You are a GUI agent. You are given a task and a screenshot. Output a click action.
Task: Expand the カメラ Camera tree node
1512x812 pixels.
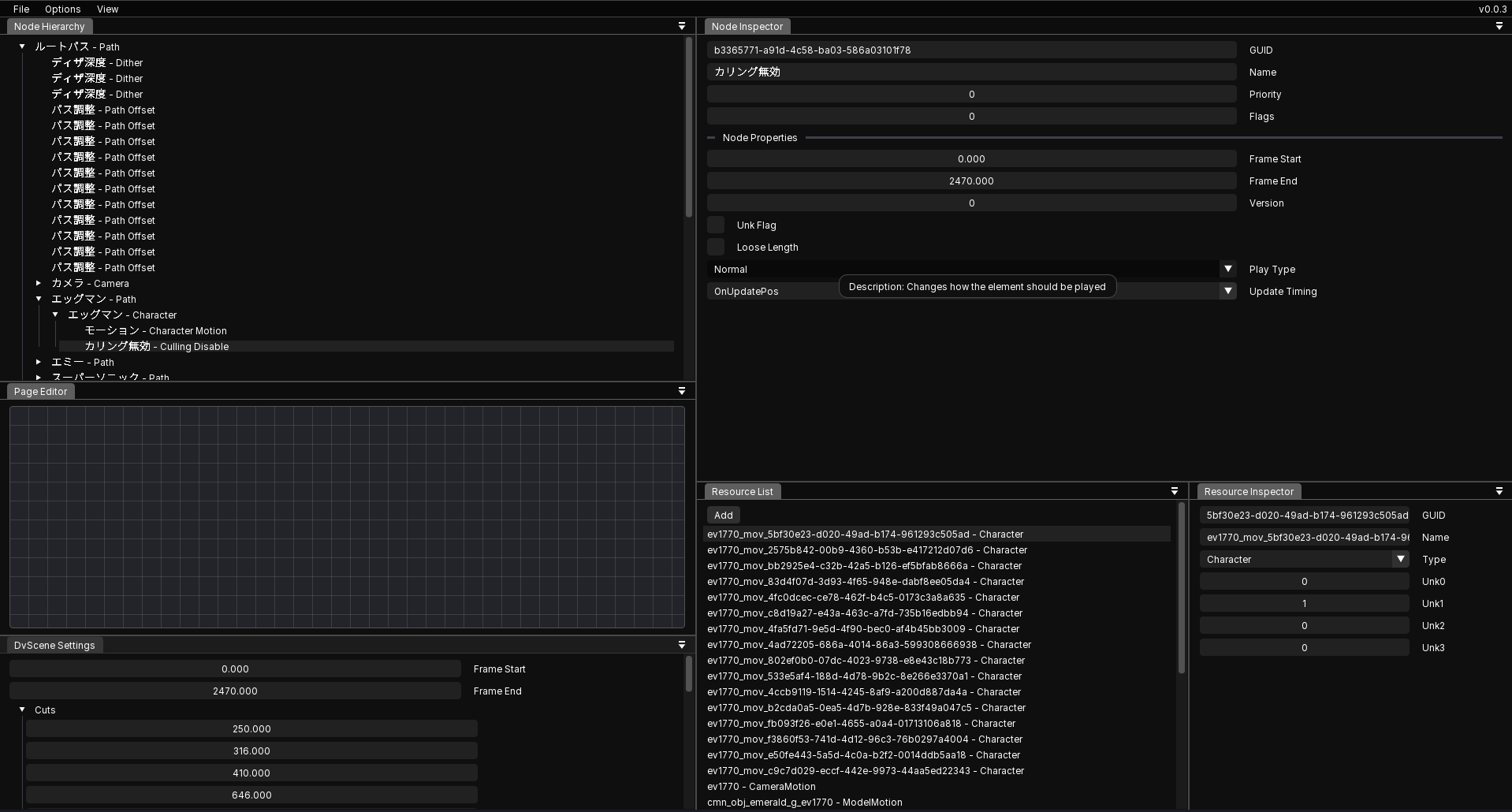pos(39,283)
